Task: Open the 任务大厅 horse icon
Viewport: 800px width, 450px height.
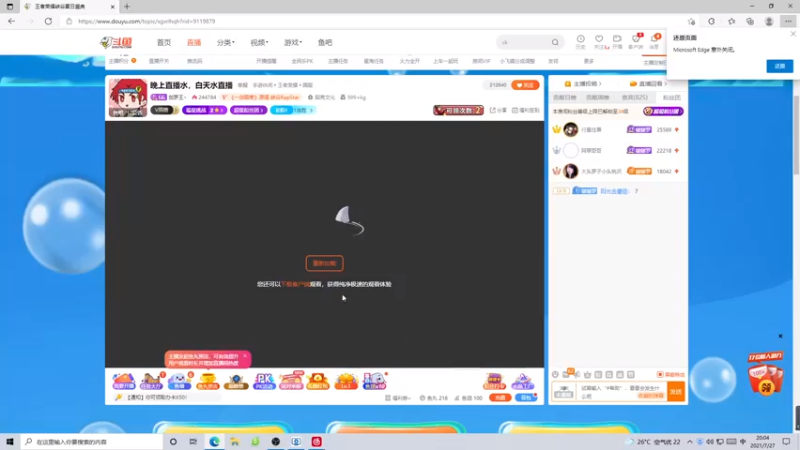Action: 152,381
